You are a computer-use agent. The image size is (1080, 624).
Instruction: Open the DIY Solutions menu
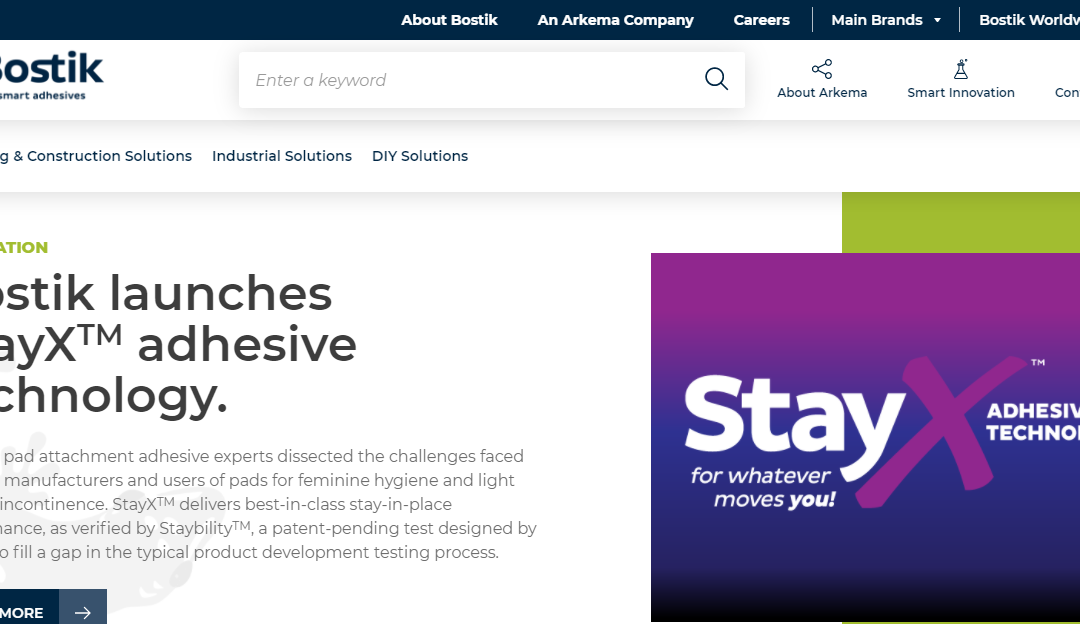(419, 156)
